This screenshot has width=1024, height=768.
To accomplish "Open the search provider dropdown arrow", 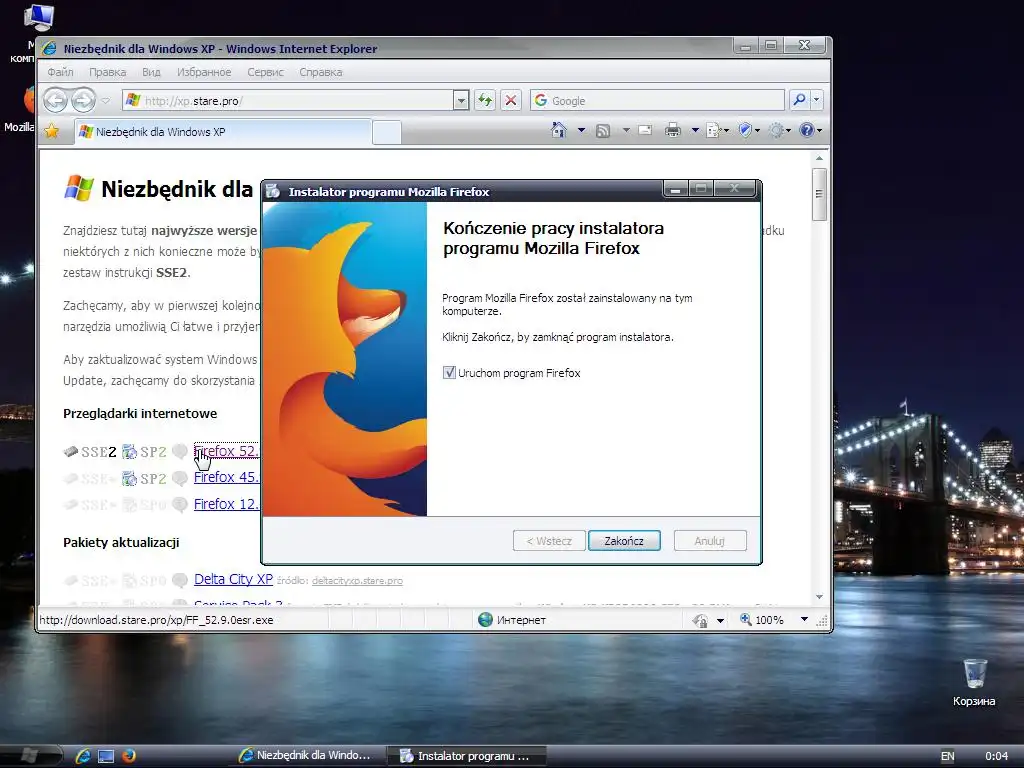I will tap(816, 100).
